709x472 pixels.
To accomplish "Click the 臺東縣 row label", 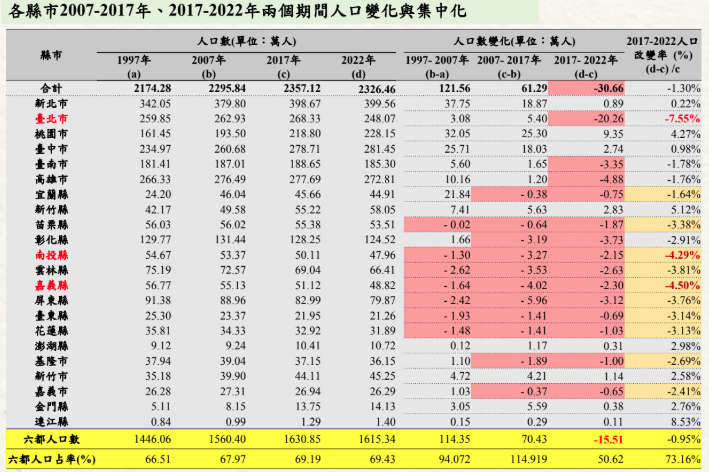I will [x=51, y=316].
